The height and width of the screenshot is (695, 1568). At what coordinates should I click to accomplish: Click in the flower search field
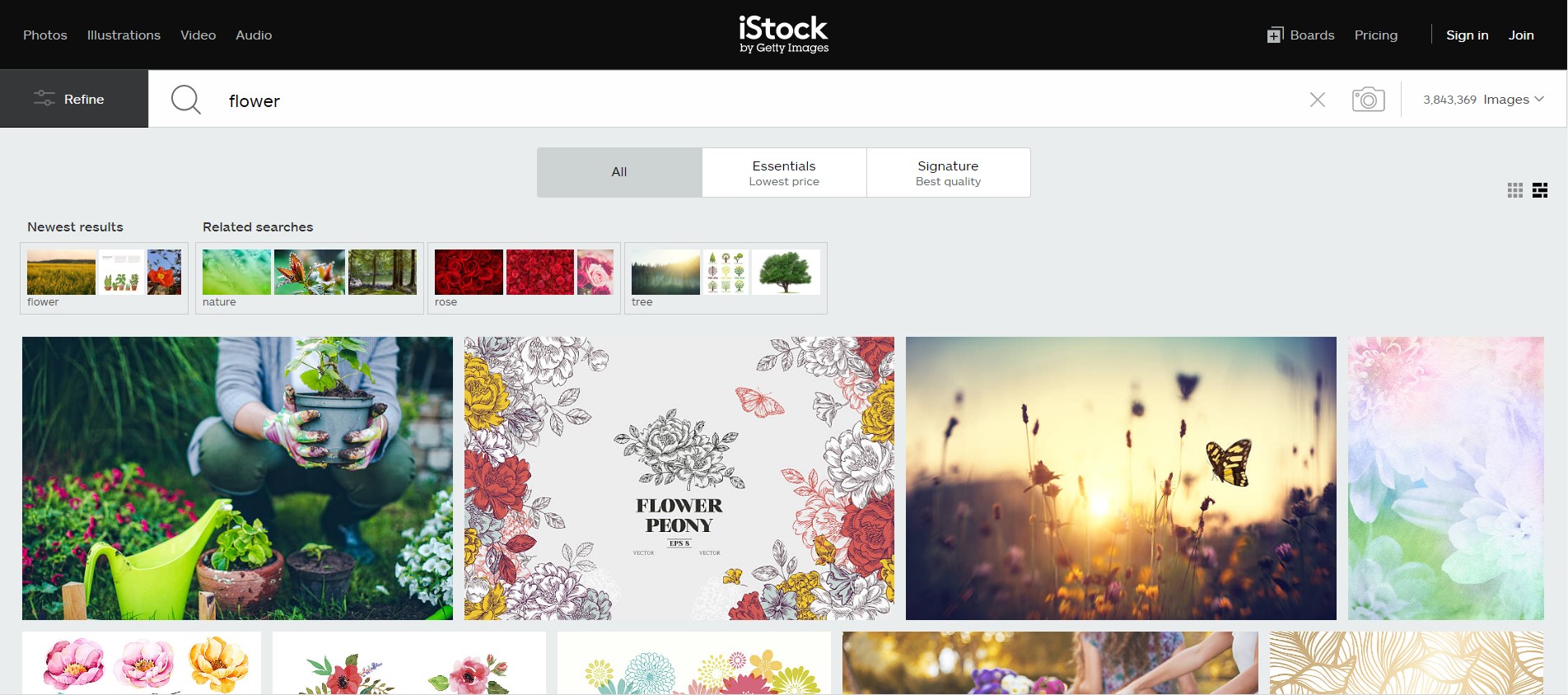coord(758,100)
